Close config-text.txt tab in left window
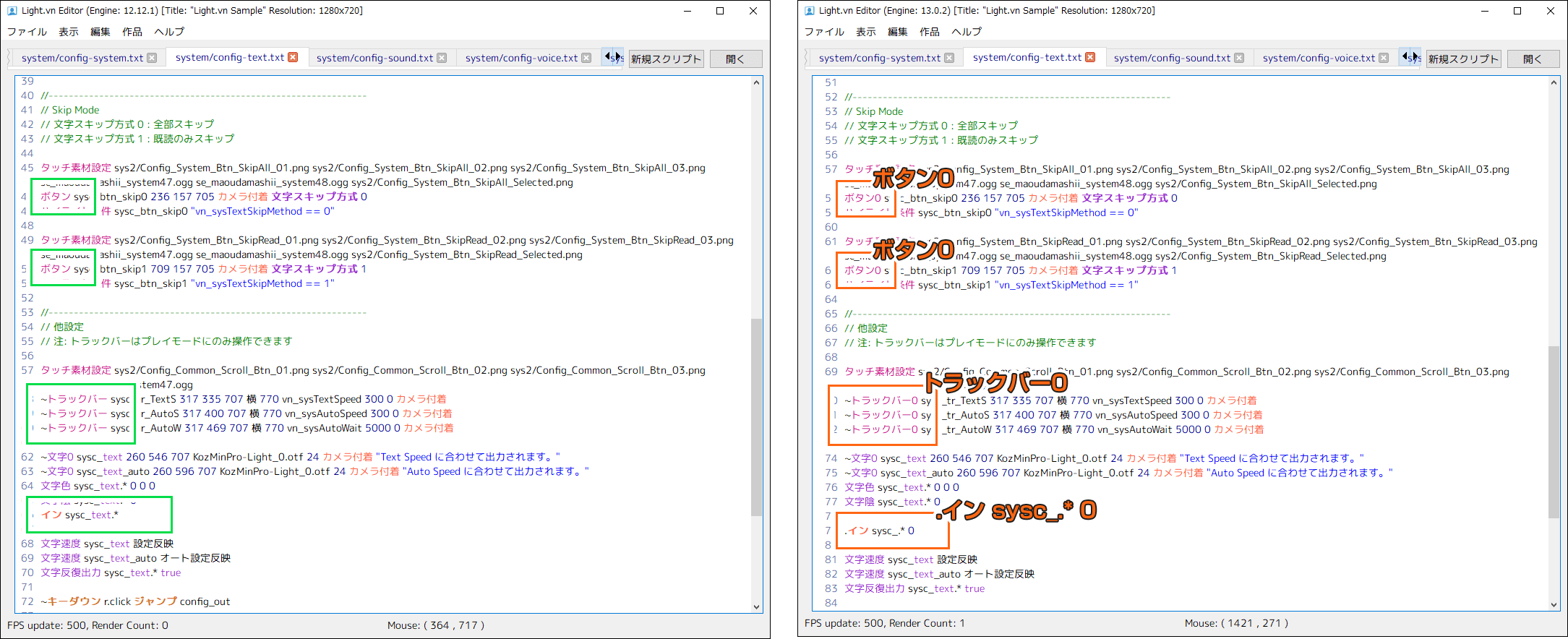Image resolution: width=1568 pixels, height=639 pixels. (x=293, y=57)
